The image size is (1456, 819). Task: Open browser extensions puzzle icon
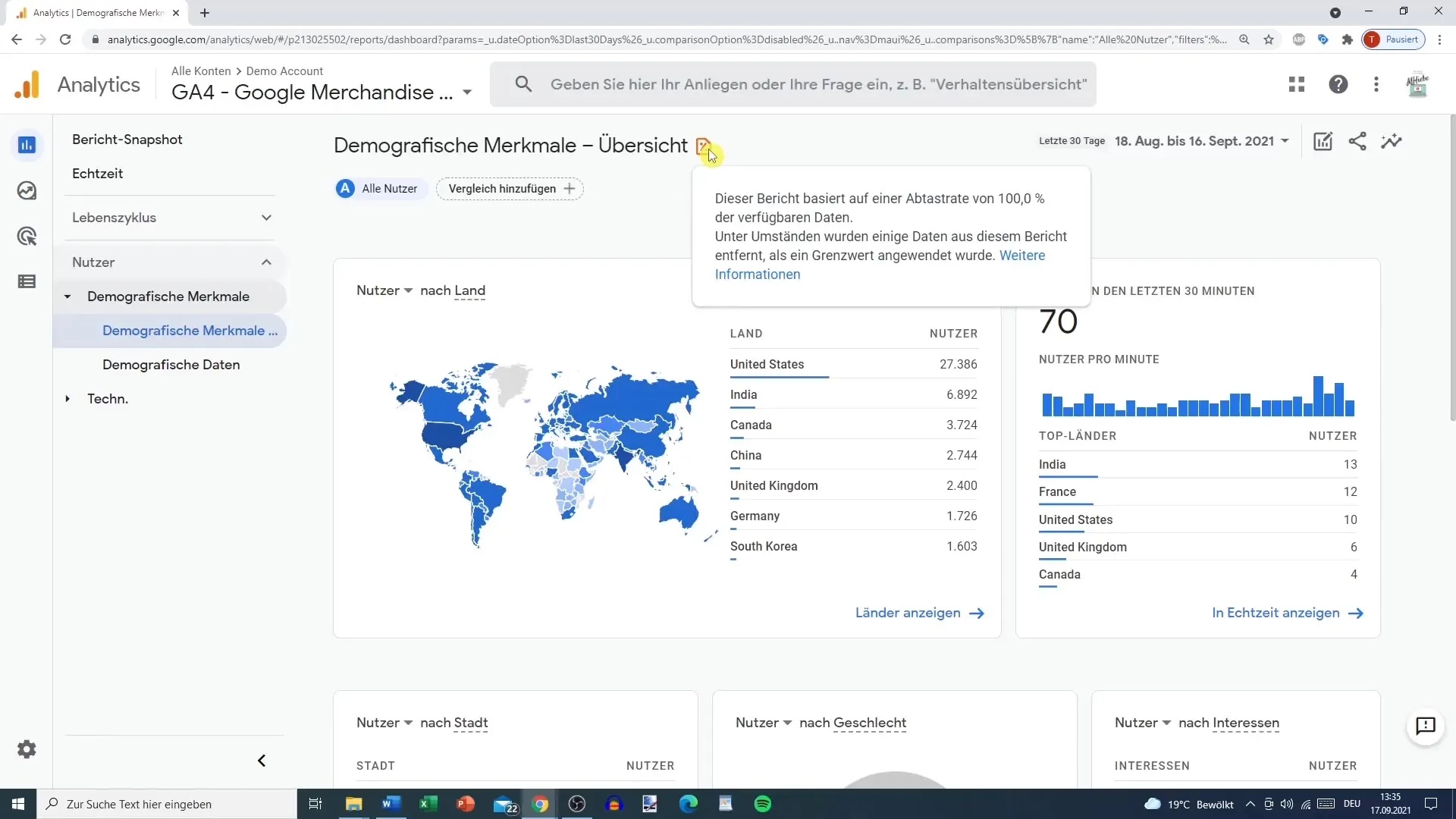click(1348, 39)
